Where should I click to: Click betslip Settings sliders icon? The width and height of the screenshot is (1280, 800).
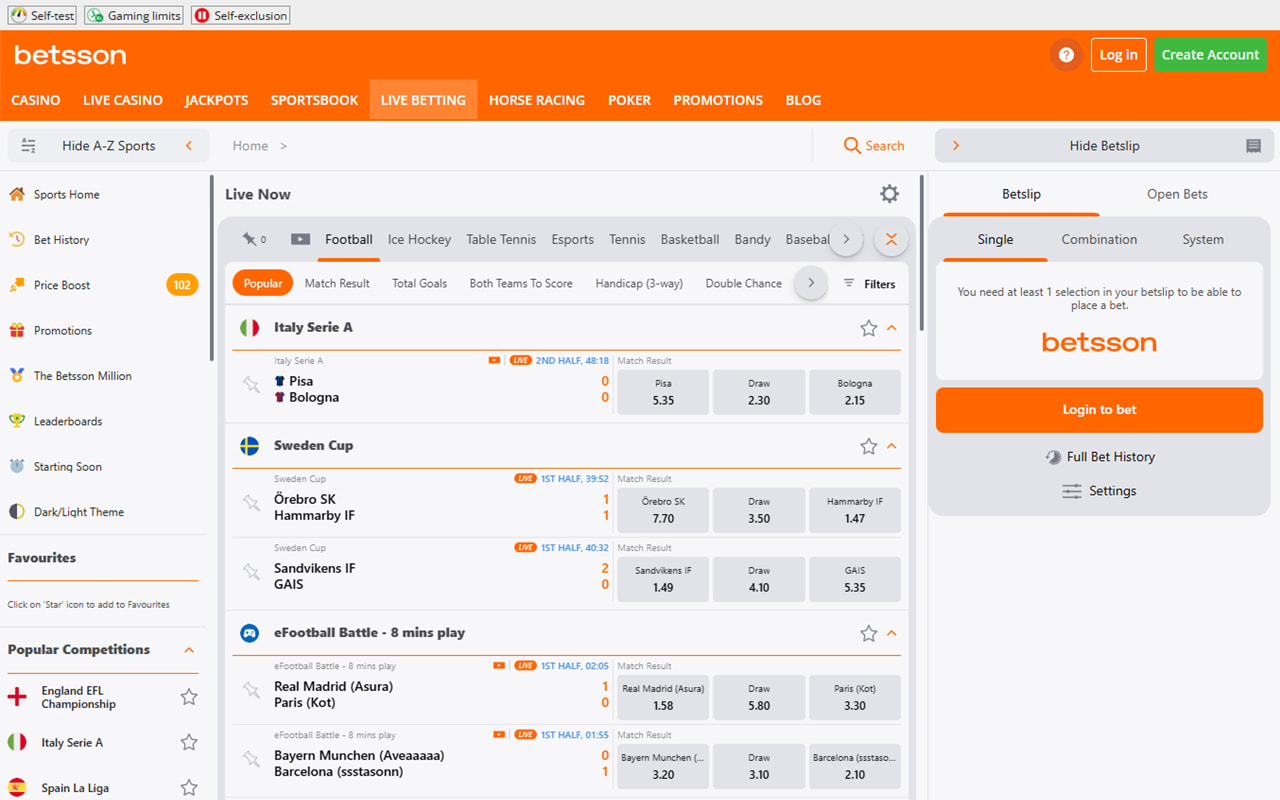pyautogui.click(x=1072, y=491)
